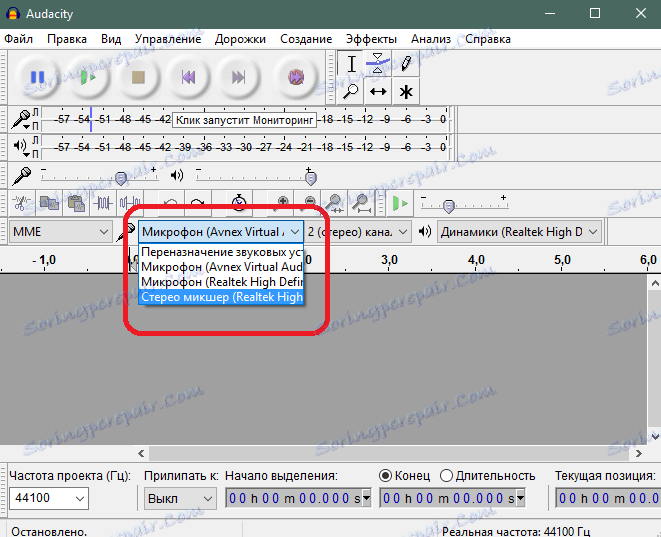The image size is (661, 537).
Task: Expand the 44100 project rate dropdown
Action: click(49, 499)
